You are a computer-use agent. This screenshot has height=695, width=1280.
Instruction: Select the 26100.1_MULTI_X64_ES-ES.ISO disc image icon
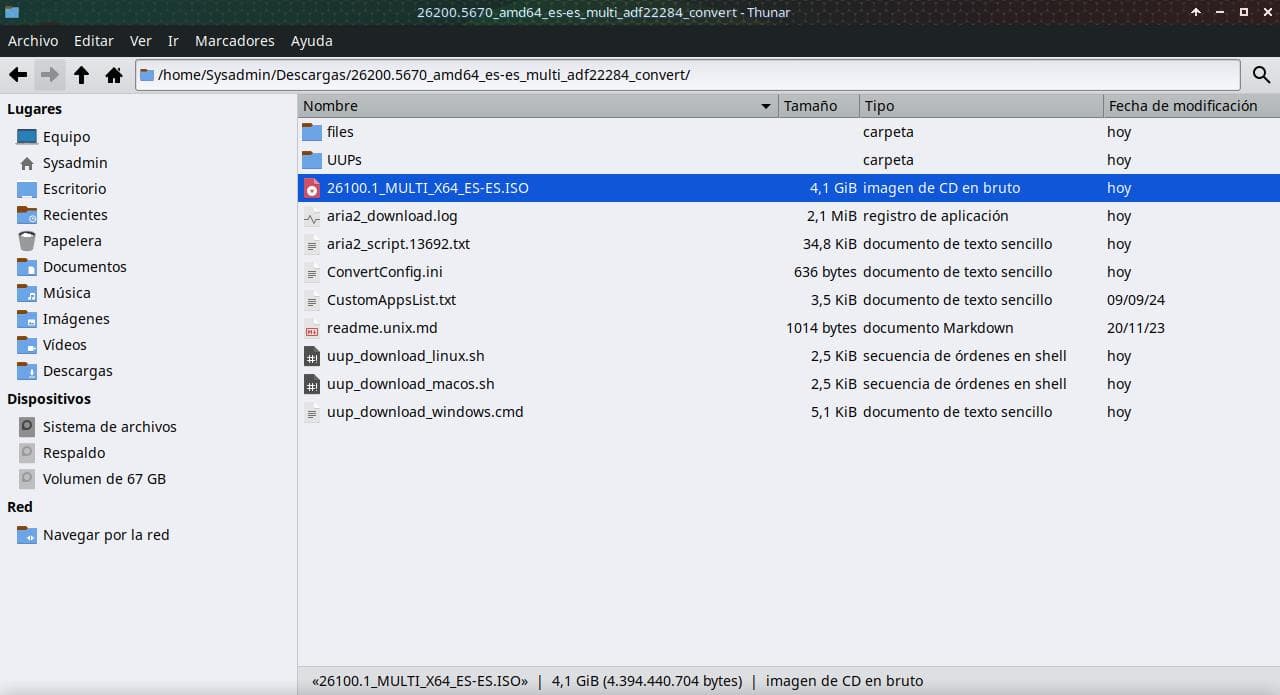tap(312, 188)
